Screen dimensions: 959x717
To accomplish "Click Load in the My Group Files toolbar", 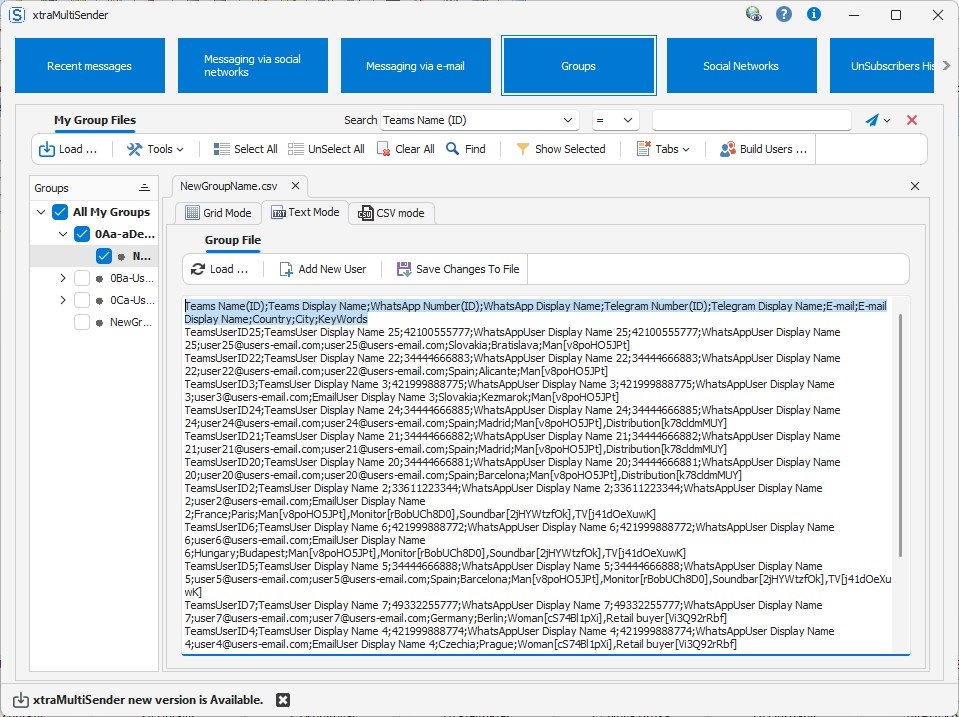I will [68, 149].
